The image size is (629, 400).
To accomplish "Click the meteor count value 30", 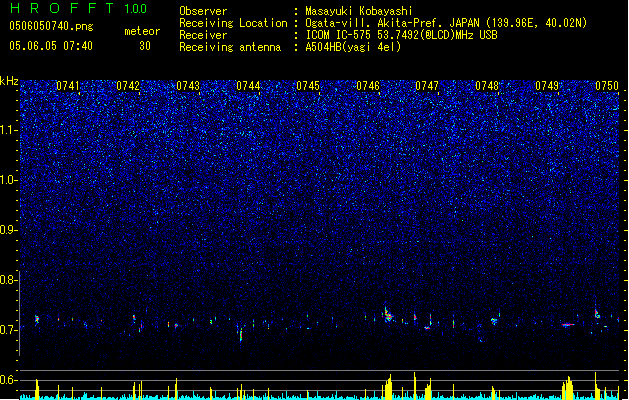I will tap(145, 46).
